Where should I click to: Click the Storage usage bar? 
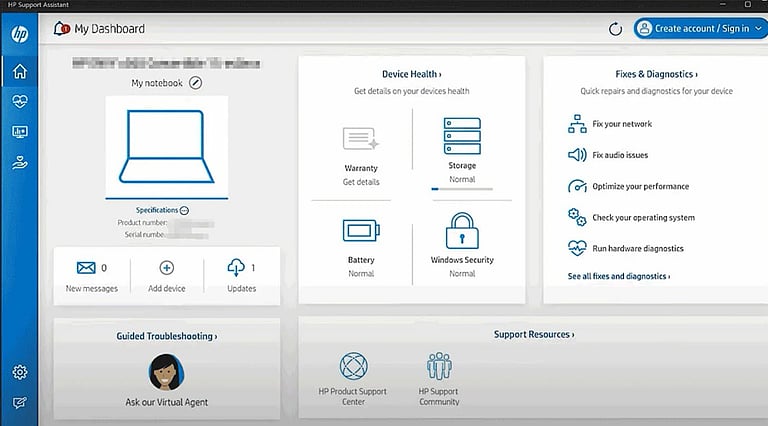coord(461,188)
